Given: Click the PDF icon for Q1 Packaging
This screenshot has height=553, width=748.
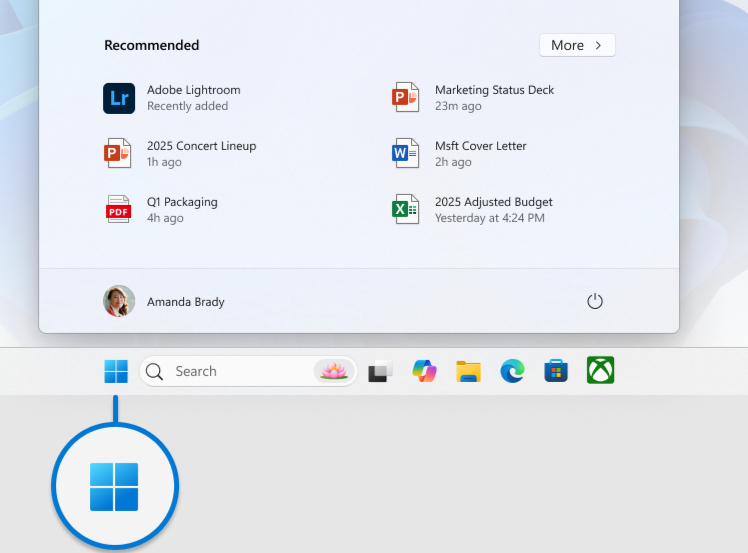Looking at the screenshot, I should click(x=118, y=209).
